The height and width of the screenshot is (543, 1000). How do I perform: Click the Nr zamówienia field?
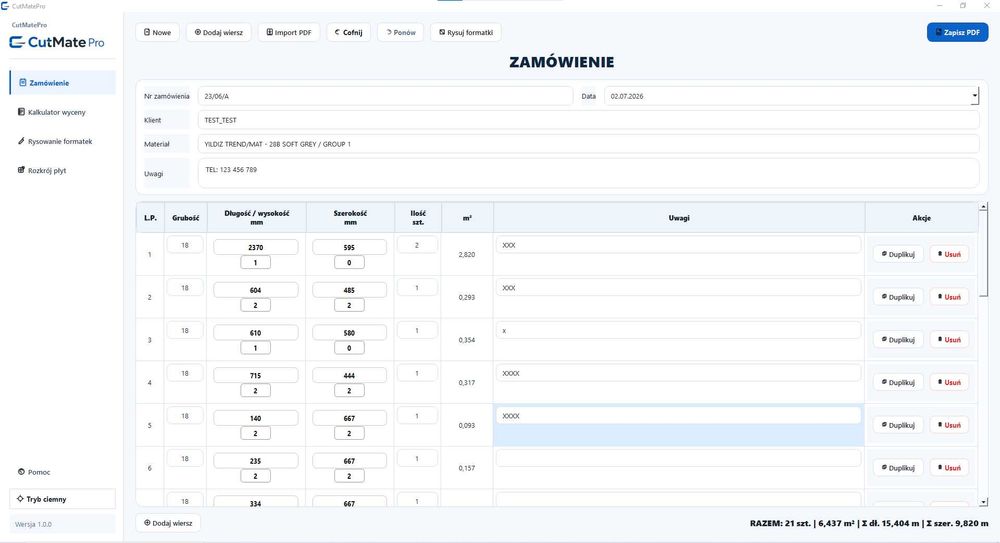click(x=385, y=96)
